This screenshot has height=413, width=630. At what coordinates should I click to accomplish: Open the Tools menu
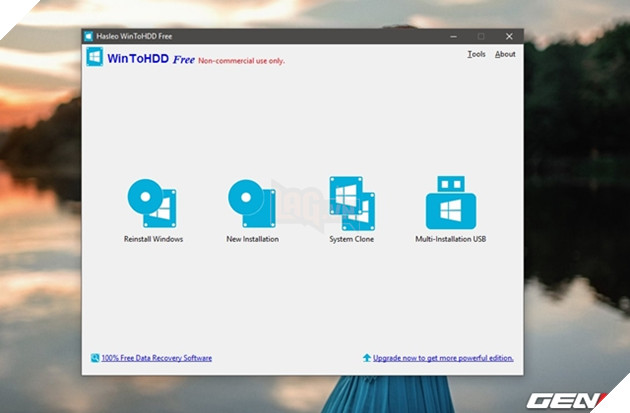(476, 54)
